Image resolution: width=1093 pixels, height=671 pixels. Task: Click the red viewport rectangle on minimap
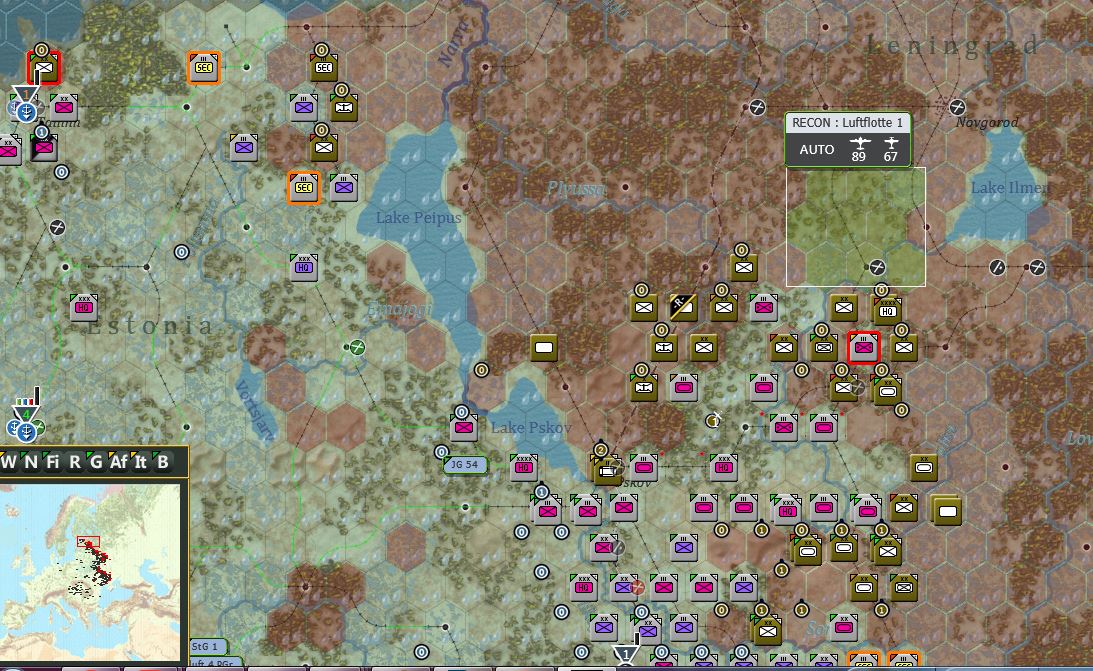pyautogui.click(x=89, y=541)
